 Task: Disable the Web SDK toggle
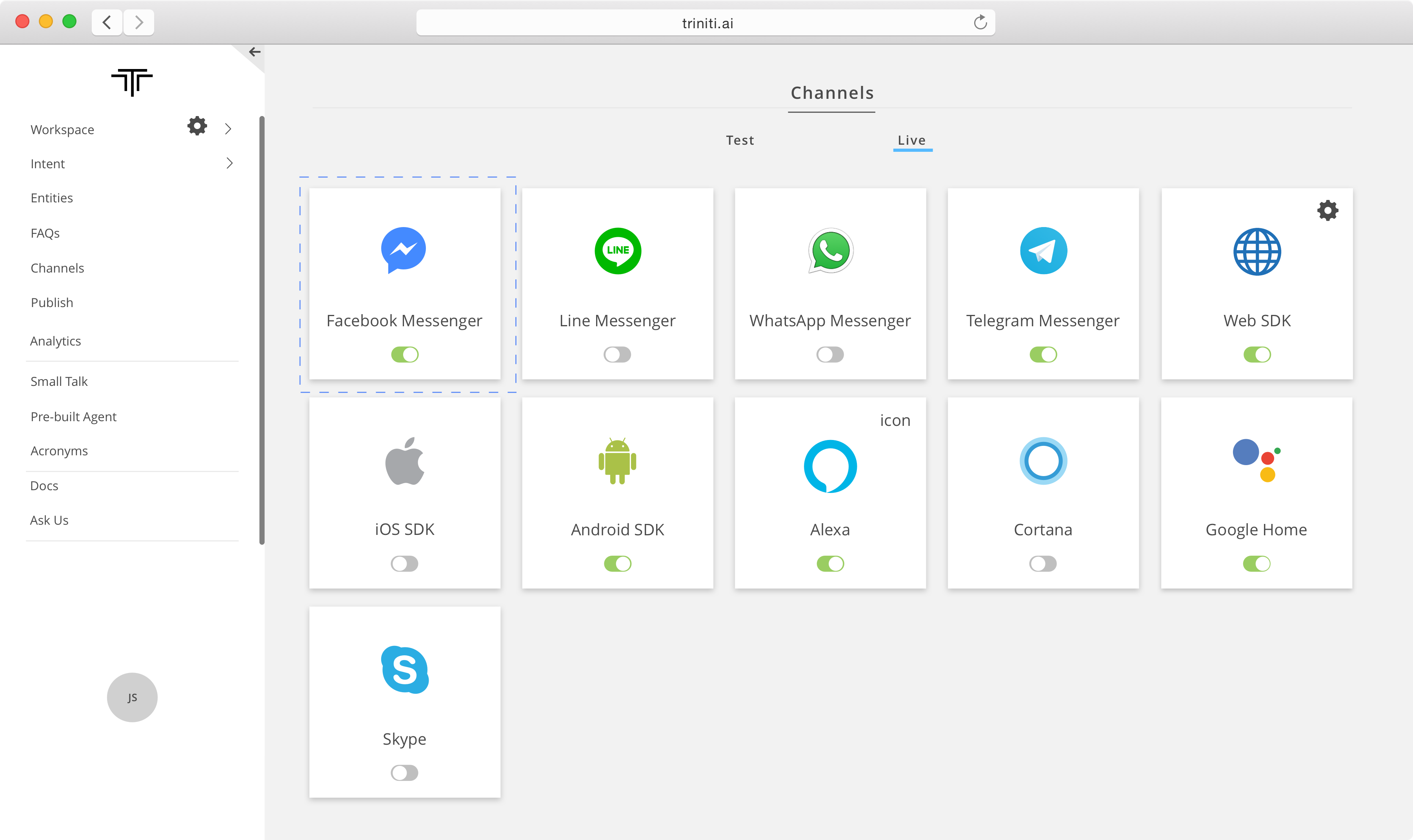click(x=1257, y=355)
